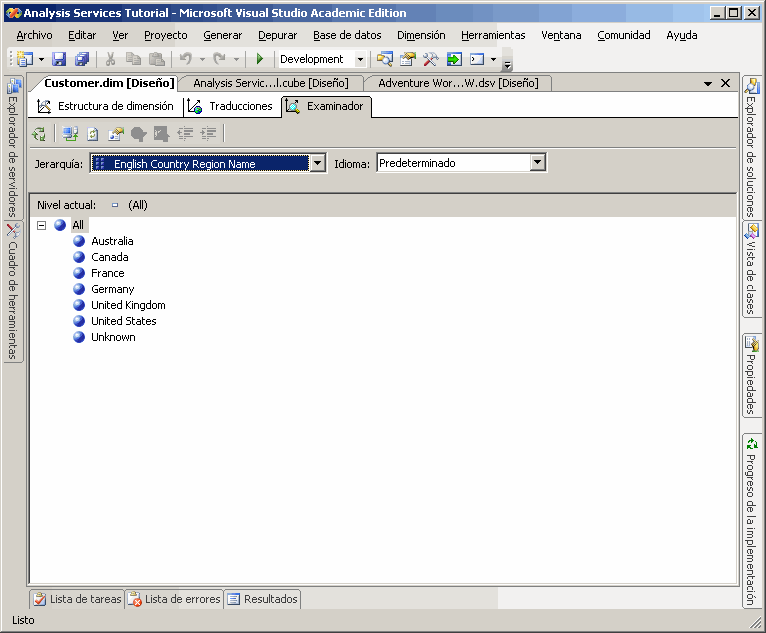Click the command window toolbar icon
The width and height of the screenshot is (766, 633).
click(477, 59)
